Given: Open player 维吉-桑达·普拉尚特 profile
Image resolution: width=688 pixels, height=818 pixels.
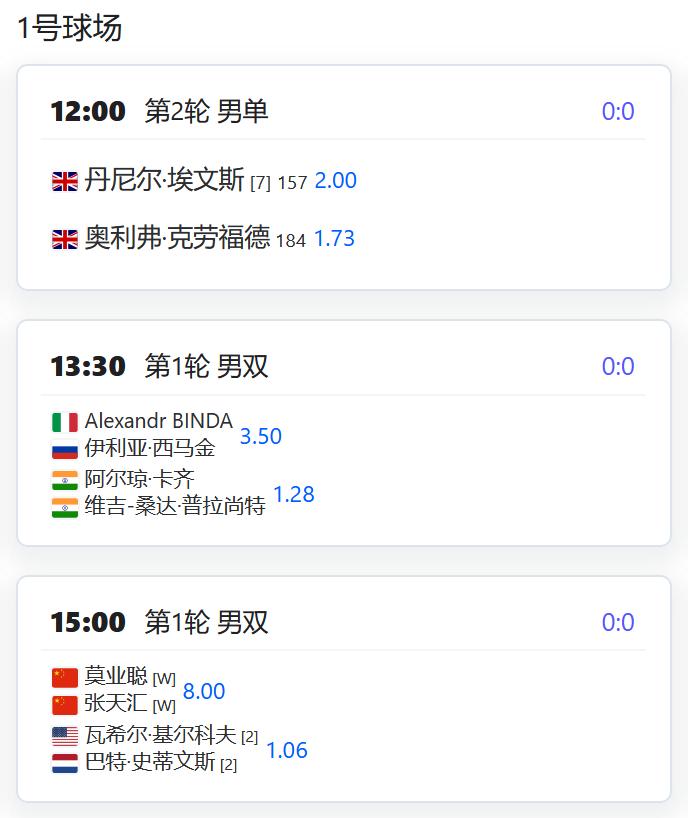Looking at the screenshot, I should pos(175,506).
